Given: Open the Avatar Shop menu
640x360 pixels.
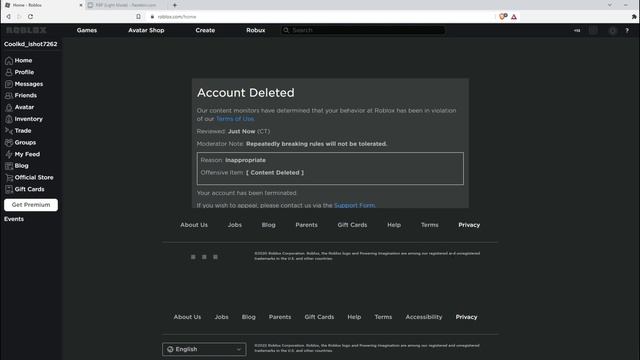Looking at the screenshot, I should click(146, 30).
